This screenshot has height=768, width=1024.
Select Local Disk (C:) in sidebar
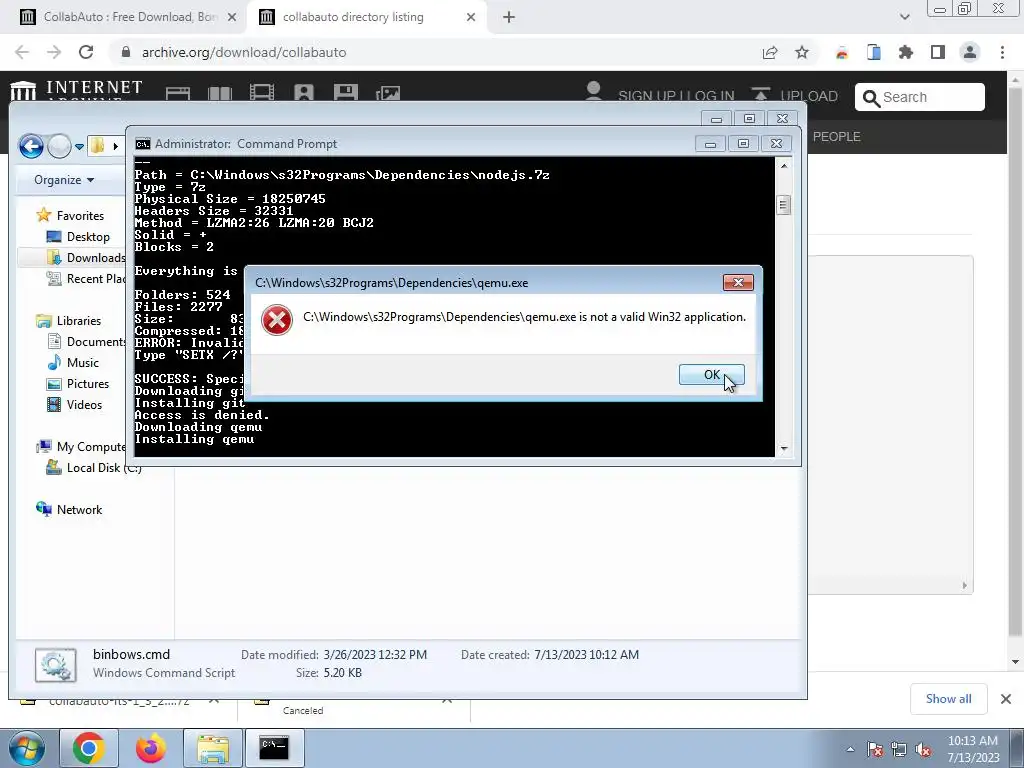coord(103,468)
